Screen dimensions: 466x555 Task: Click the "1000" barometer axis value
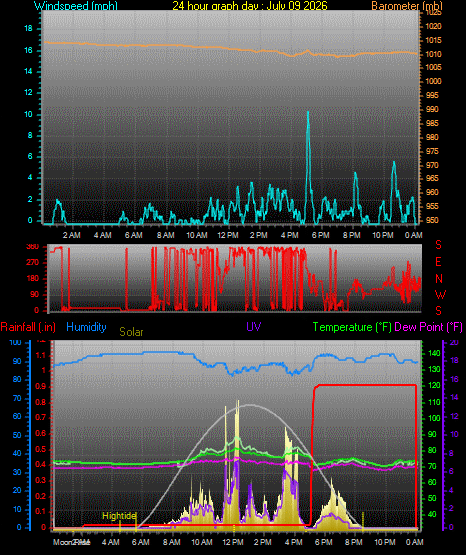[433, 81]
